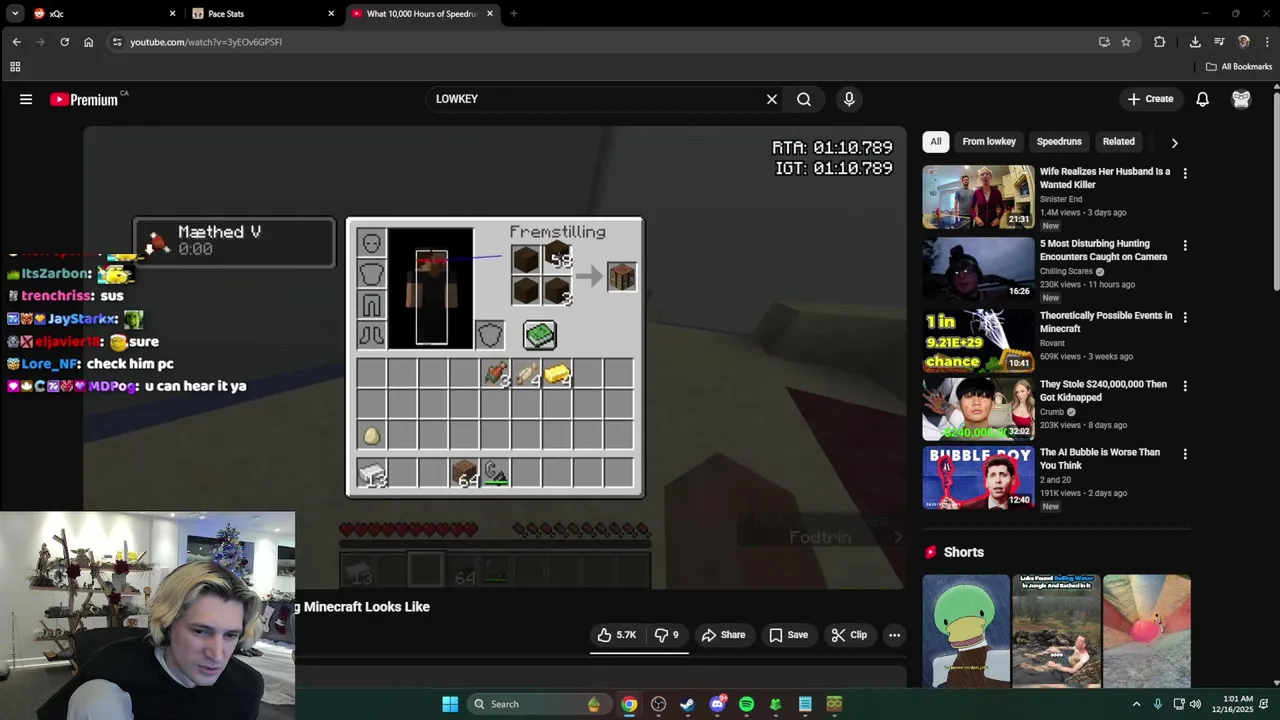Select the Speedruns chip
The height and width of the screenshot is (720, 1280).
pyautogui.click(x=1059, y=142)
